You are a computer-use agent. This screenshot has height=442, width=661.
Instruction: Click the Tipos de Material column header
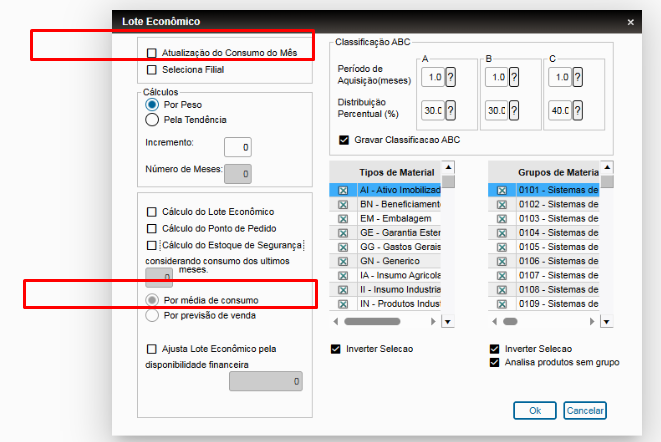[x=399, y=172]
